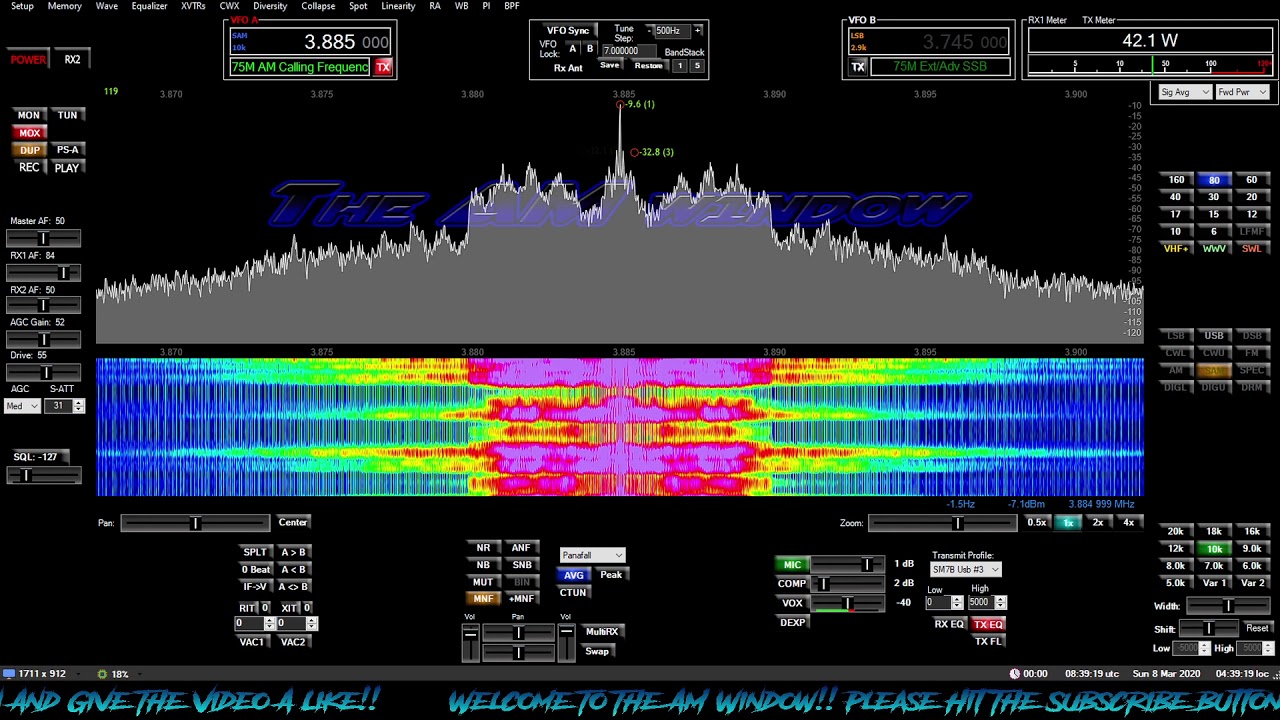
Task: Select the 40 meter band button
Action: tap(1176, 197)
